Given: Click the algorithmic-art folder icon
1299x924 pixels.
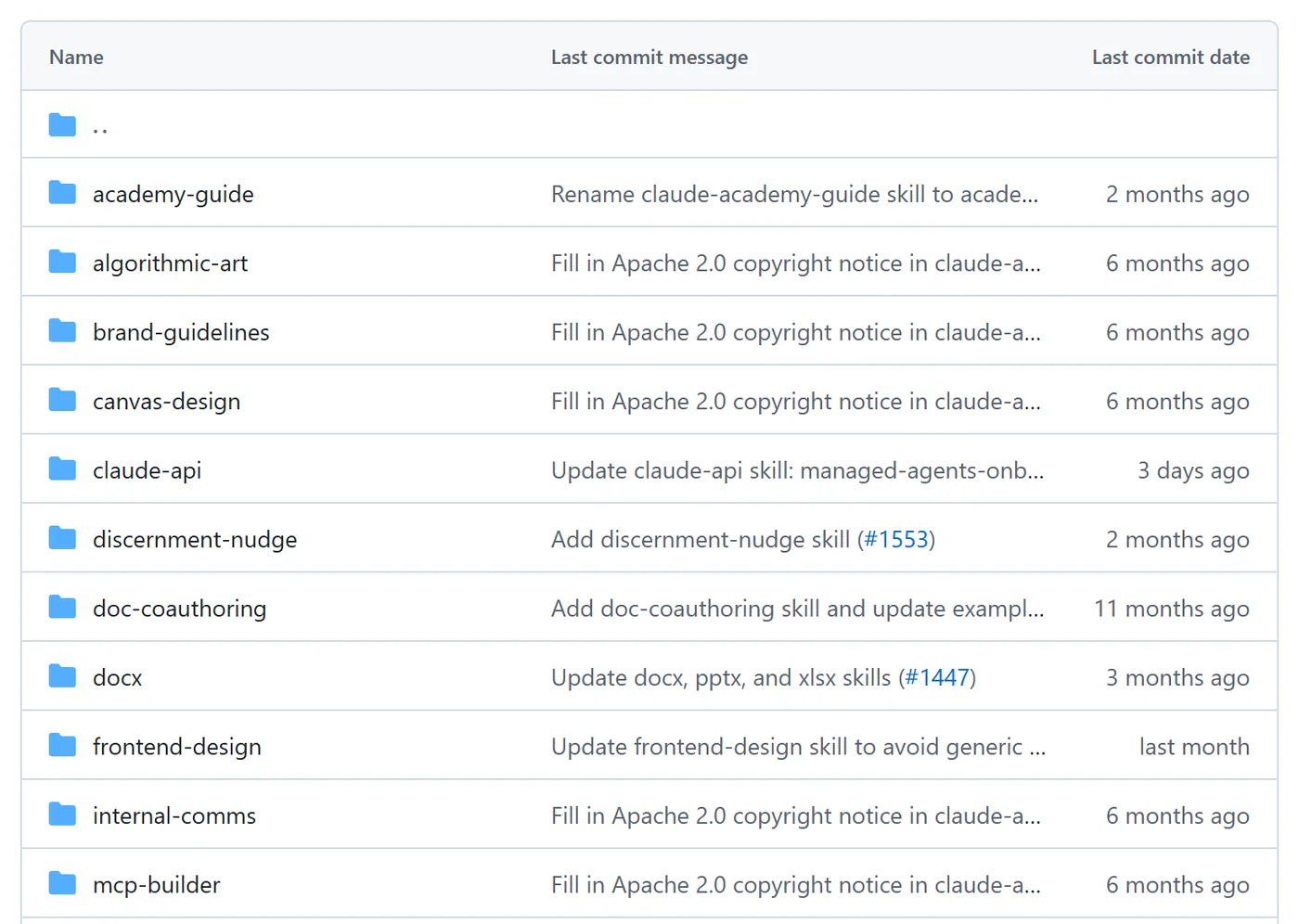Looking at the screenshot, I should [x=62, y=263].
